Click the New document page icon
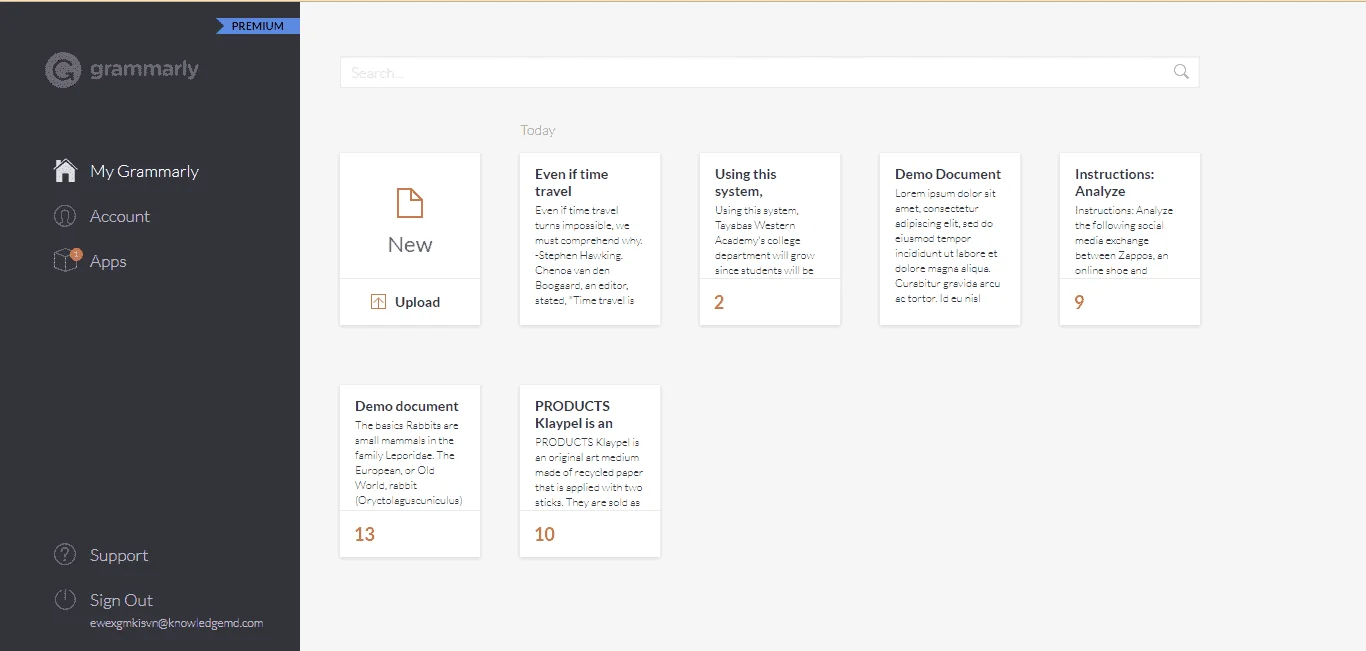Image resolution: width=1366 pixels, height=651 pixels. pos(410,203)
